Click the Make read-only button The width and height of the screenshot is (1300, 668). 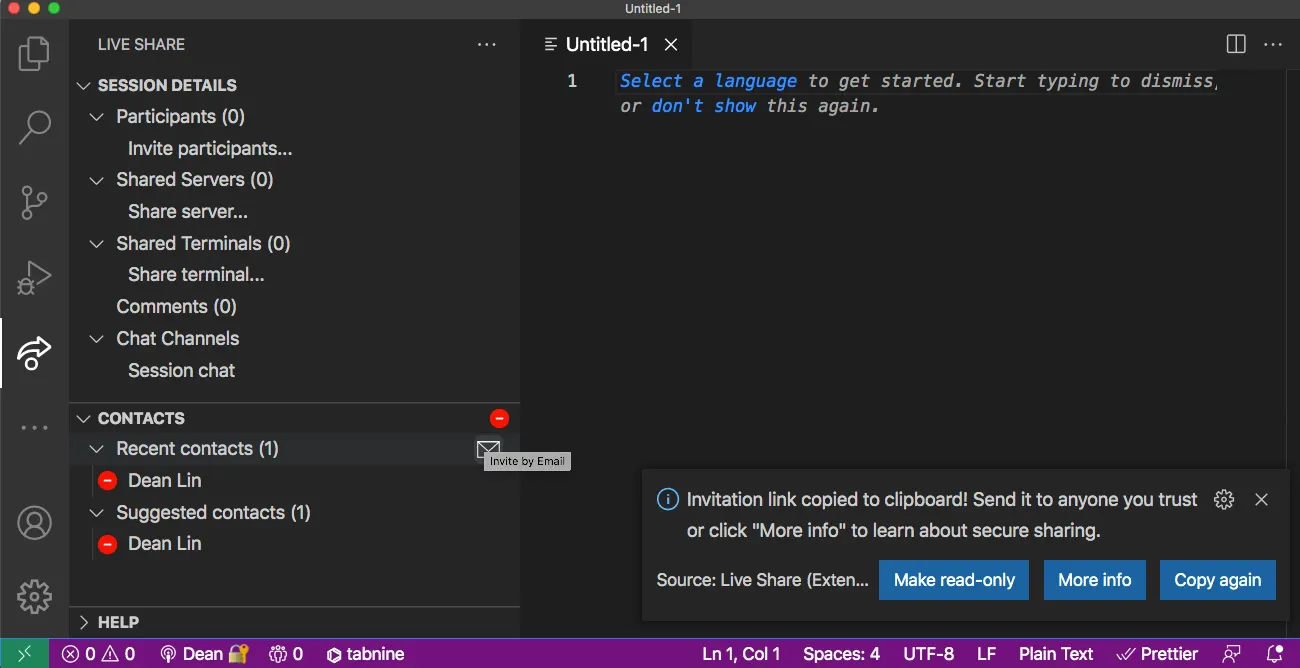(954, 580)
